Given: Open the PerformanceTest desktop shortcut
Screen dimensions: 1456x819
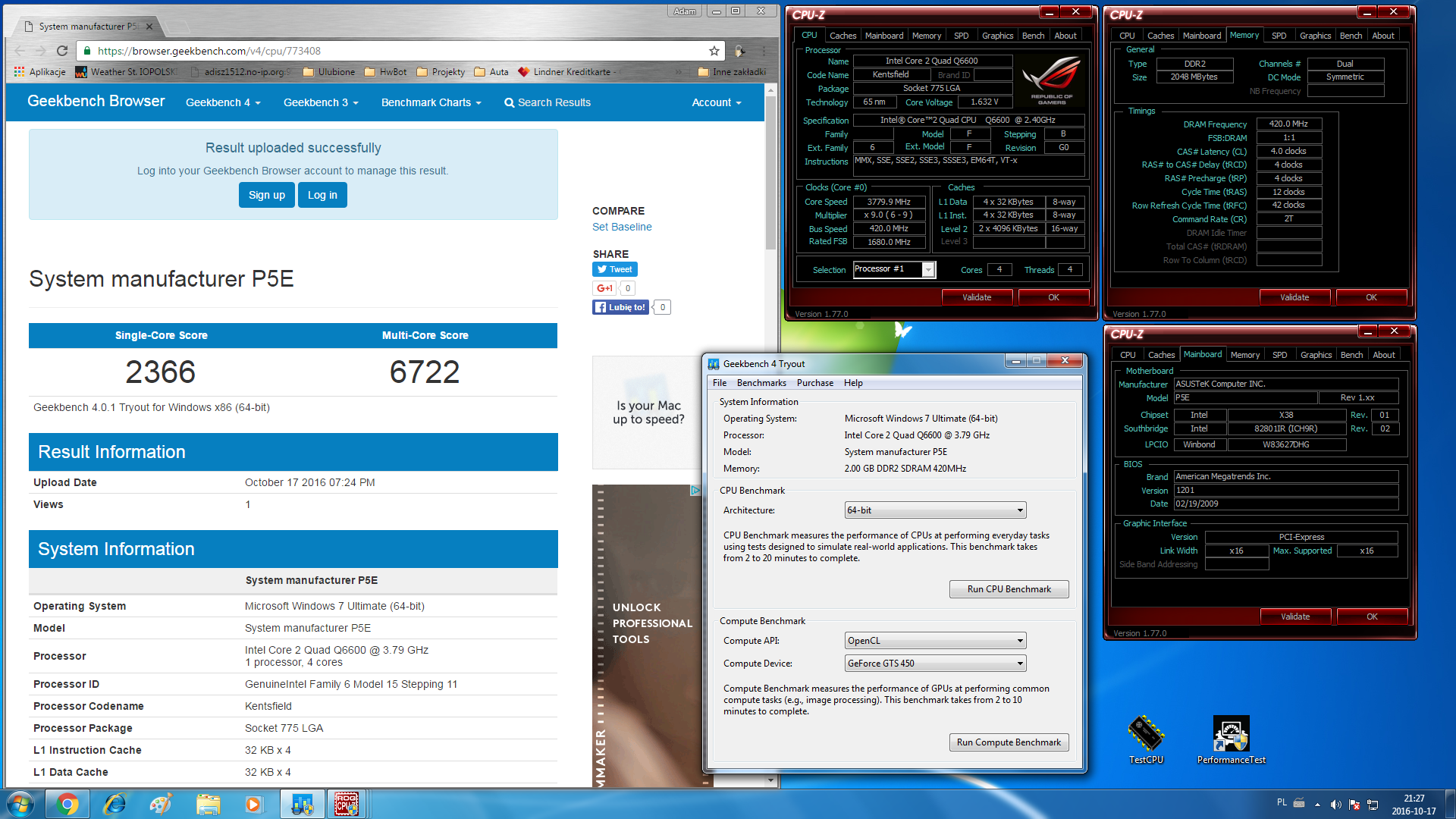Looking at the screenshot, I should point(1232,739).
